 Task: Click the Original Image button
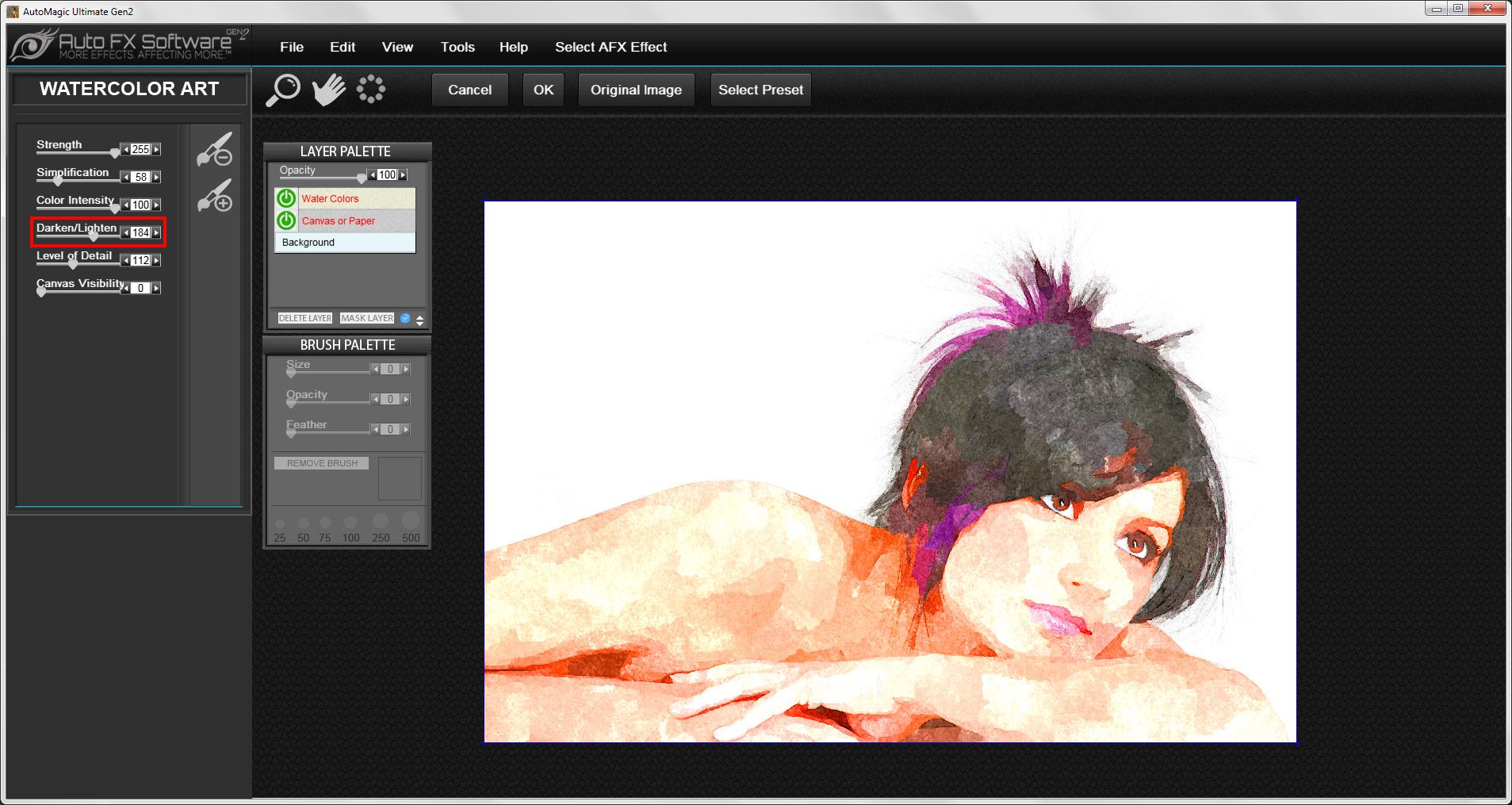click(636, 90)
